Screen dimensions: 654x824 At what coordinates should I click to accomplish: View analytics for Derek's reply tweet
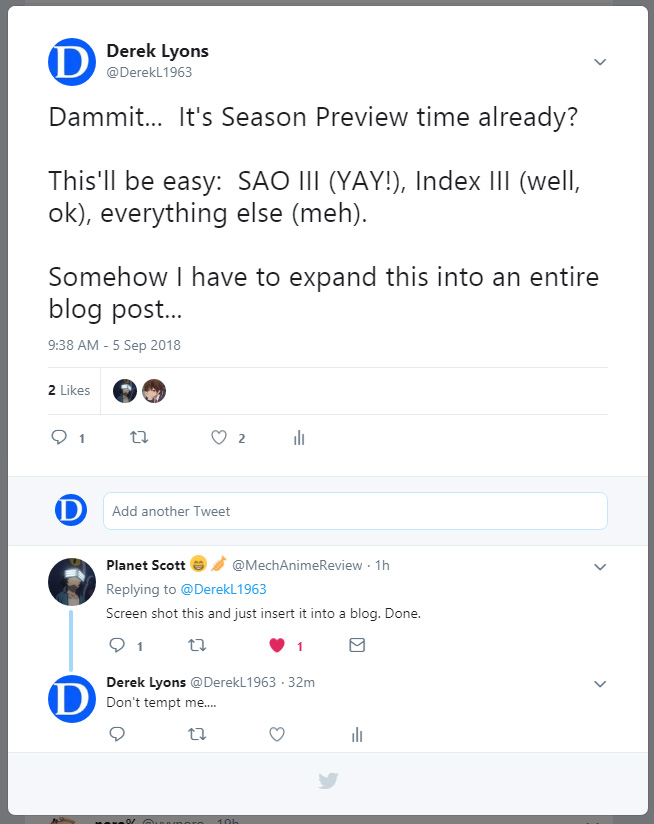tap(357, 734)
